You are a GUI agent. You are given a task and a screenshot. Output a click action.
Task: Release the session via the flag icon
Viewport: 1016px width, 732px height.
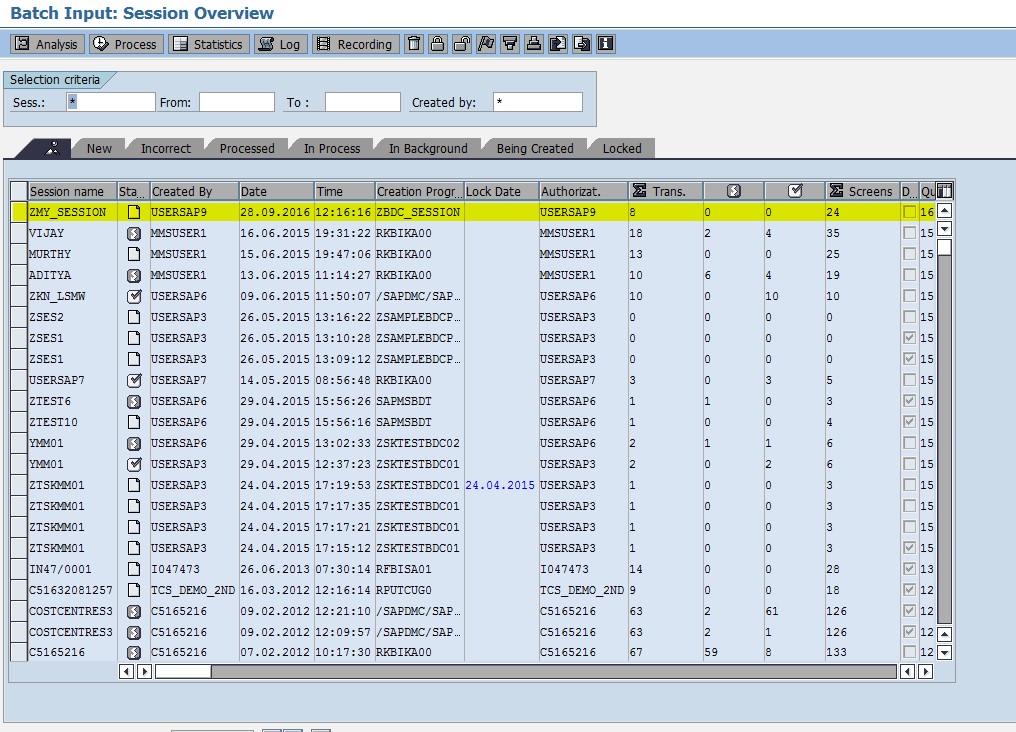point(485,43)
